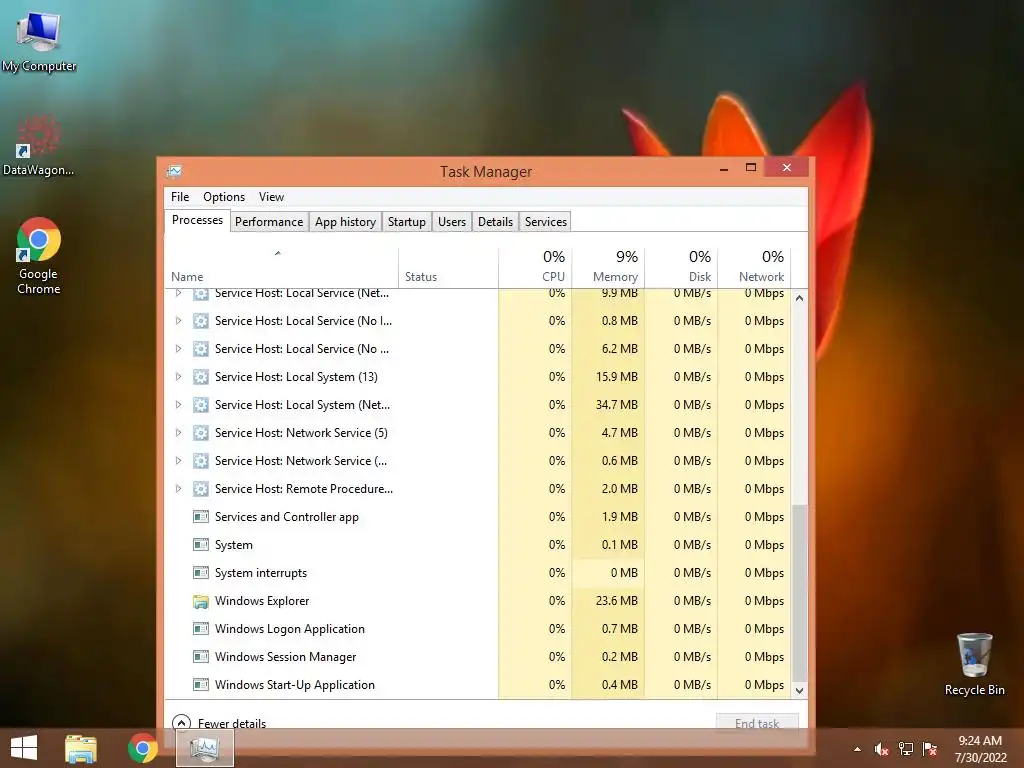Viewport: 1024px width, 768px height.
Task: Collapse view with Fewer details arrow
Action: 181,723
